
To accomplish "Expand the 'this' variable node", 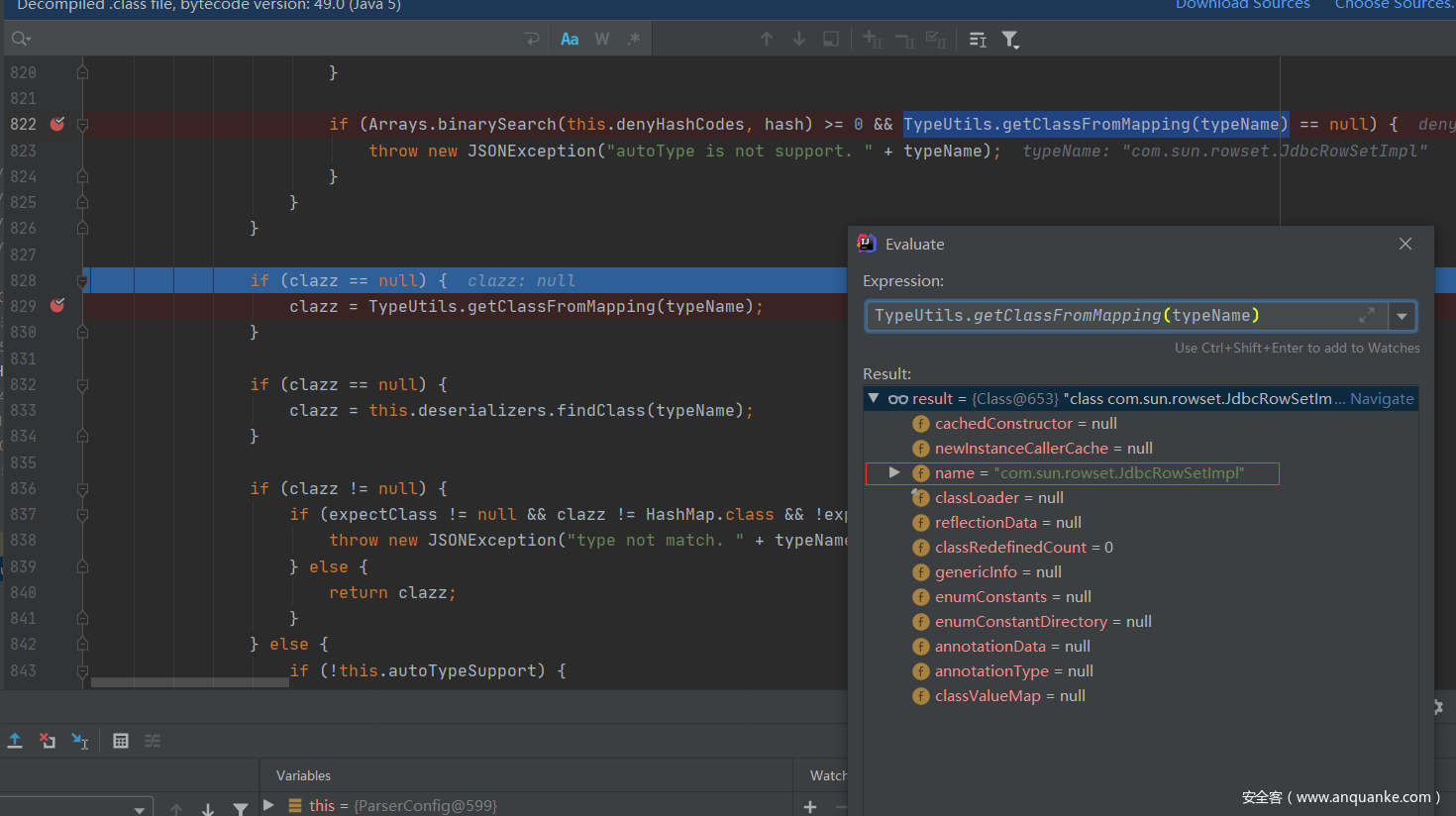I will pyautogui.click(x=268, y=805).
